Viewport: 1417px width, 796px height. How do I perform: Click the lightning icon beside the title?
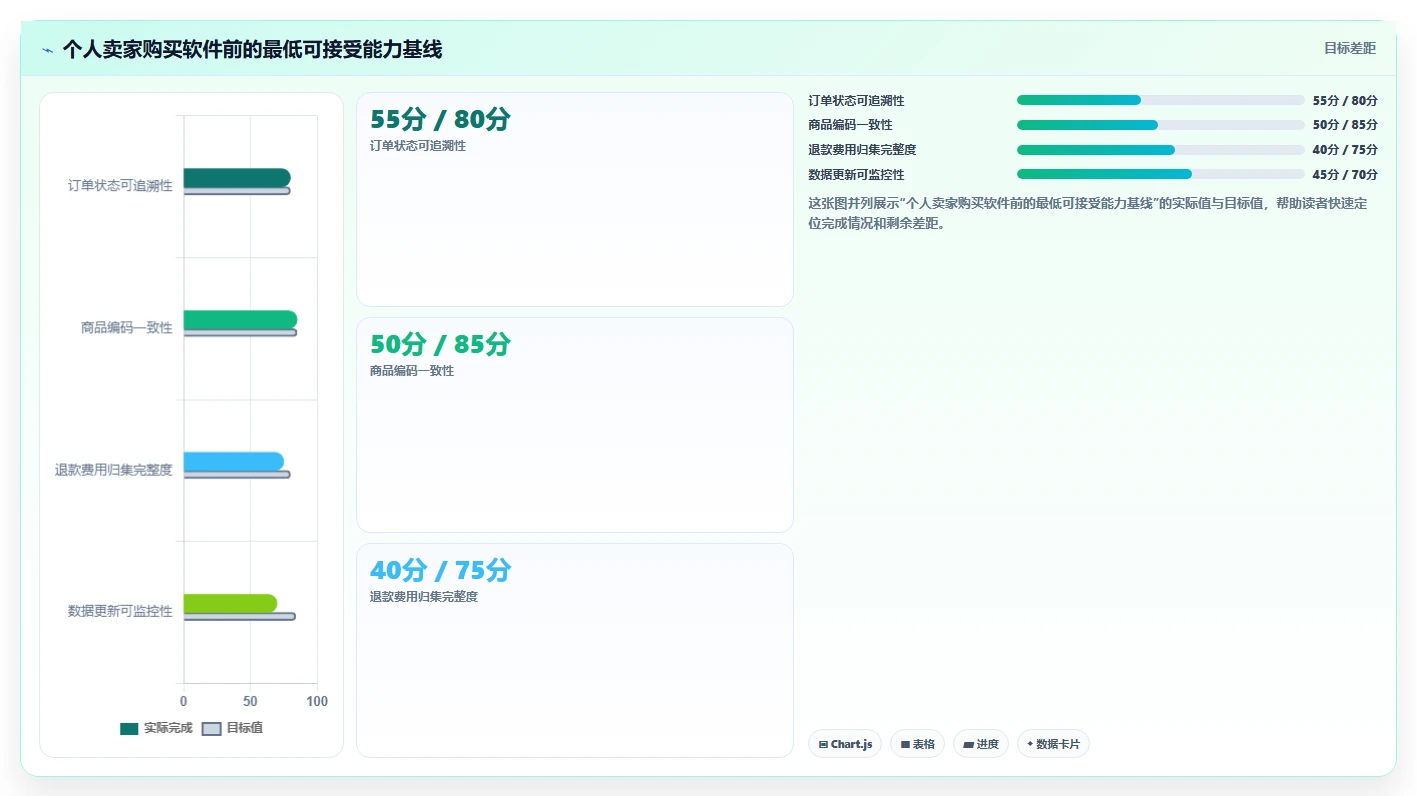[47, 50]
